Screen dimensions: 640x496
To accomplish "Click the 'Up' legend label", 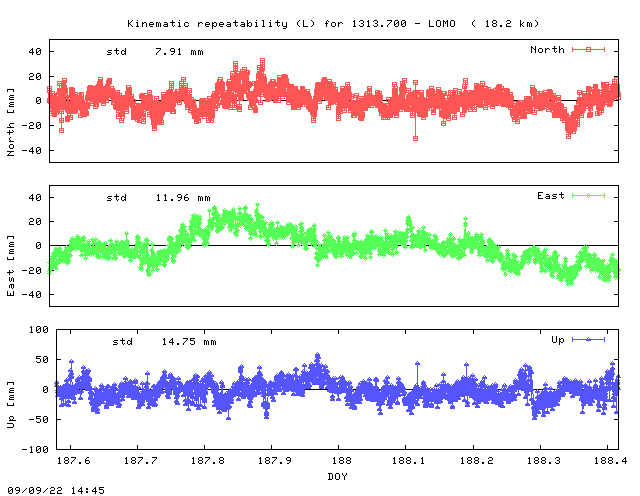I will [558, 340].
